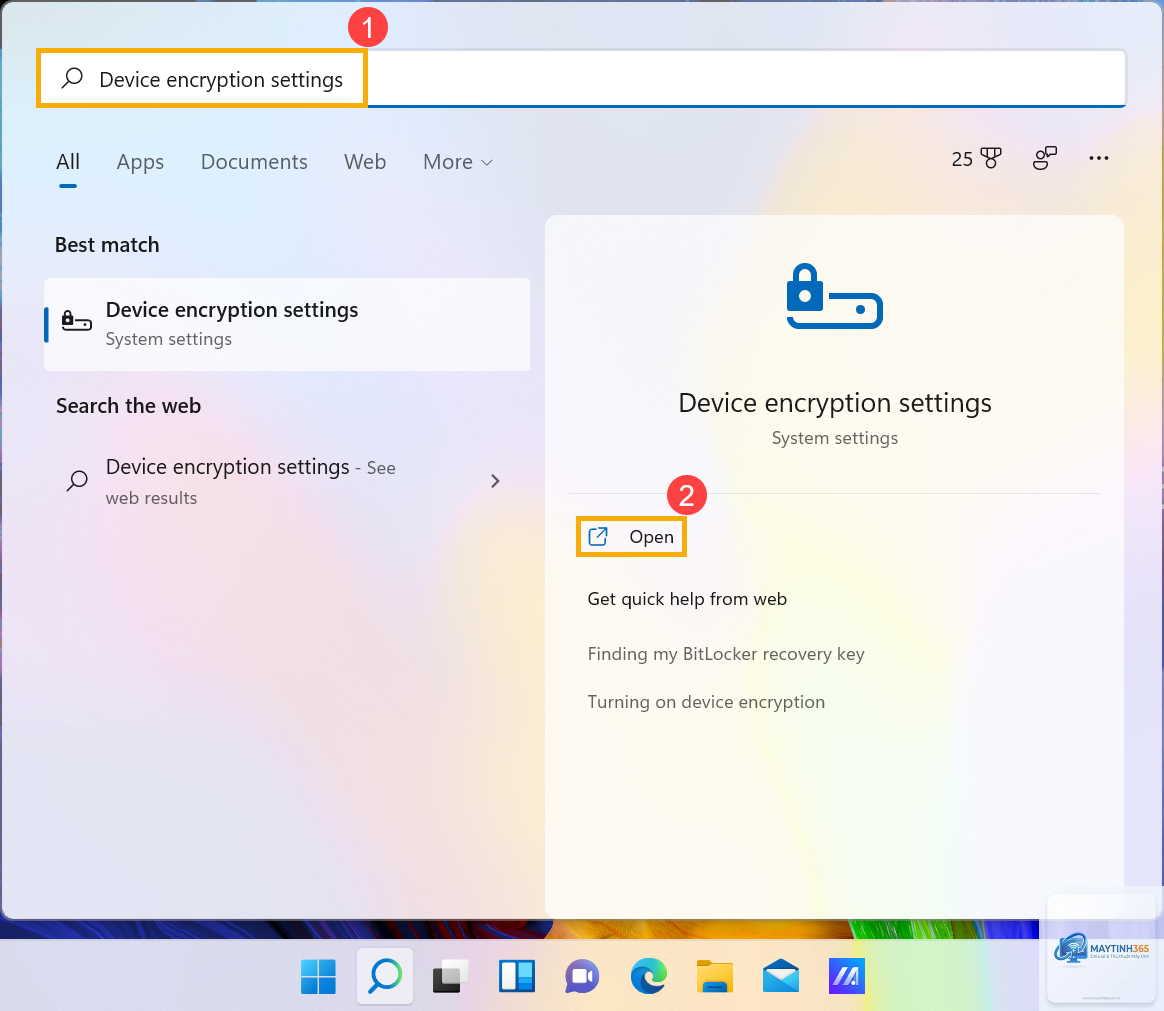This screenshot has height=1011, width=1164.
Task: Click the 'Device encryption settings' preview title
Action: (834, 403)
